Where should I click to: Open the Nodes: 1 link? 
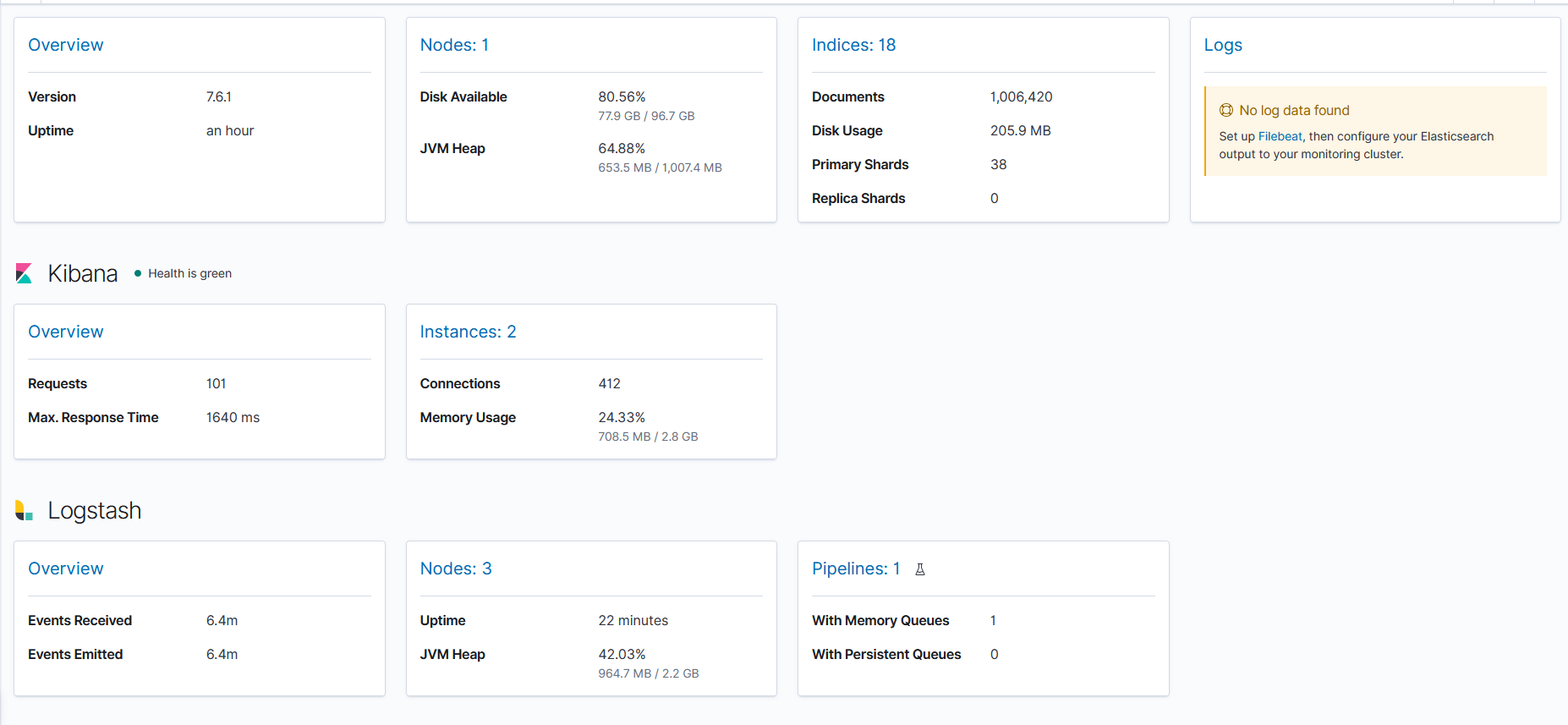pyautogui.click(x=454, y=45)
